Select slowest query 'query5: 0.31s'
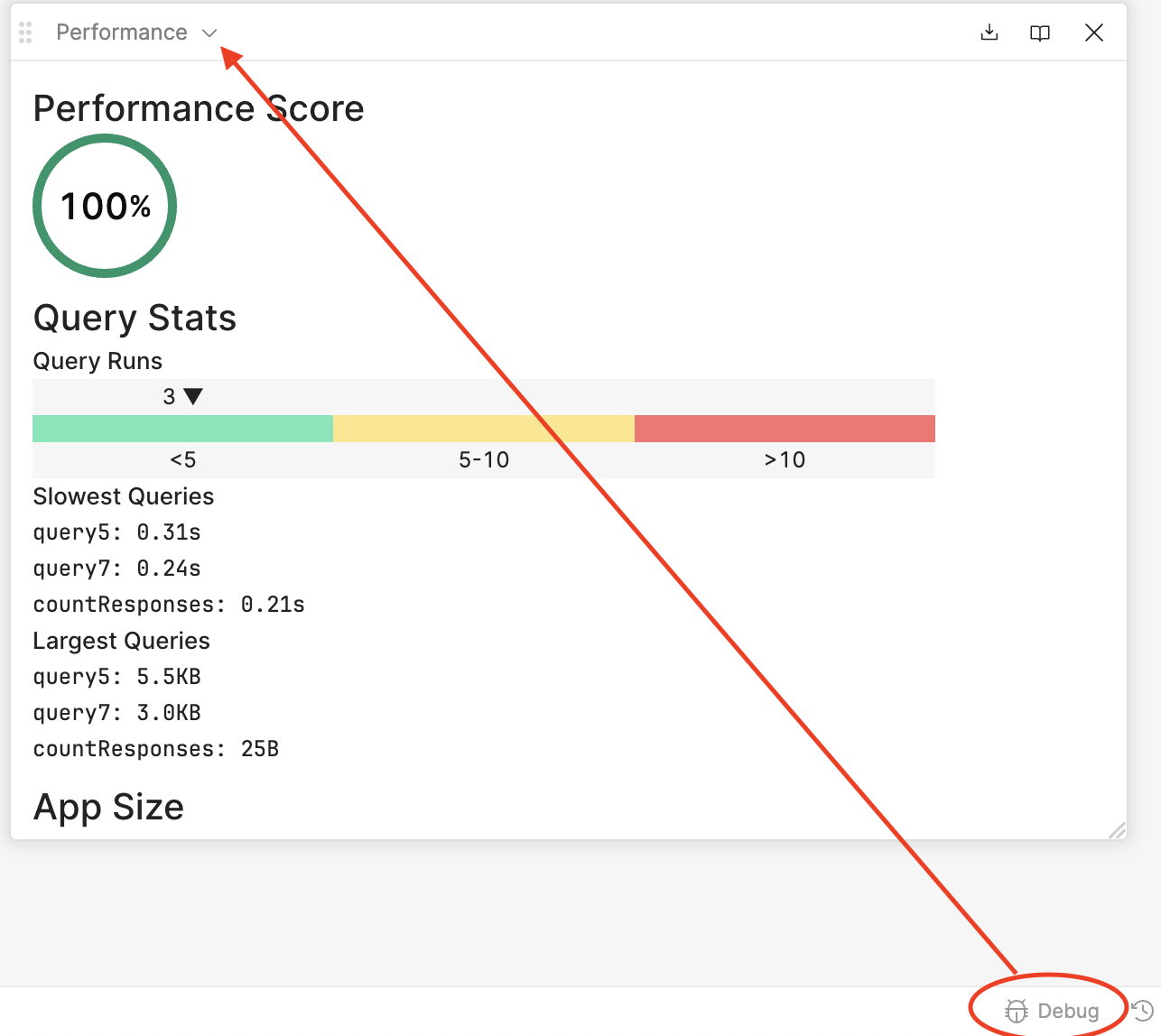1161x1036 pixels. pos(117,532)
